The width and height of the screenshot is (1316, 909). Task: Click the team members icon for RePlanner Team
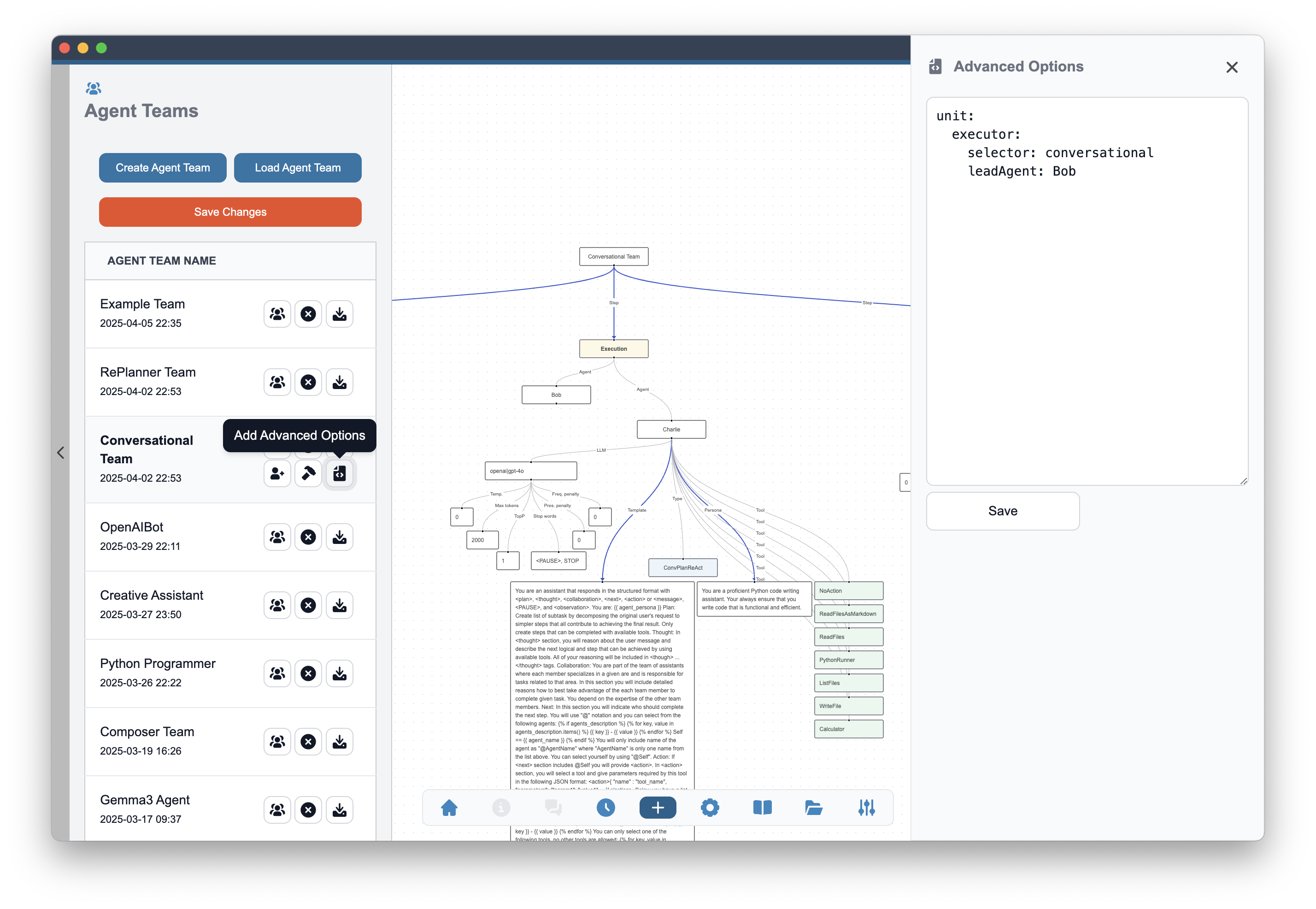coord(277,382)
